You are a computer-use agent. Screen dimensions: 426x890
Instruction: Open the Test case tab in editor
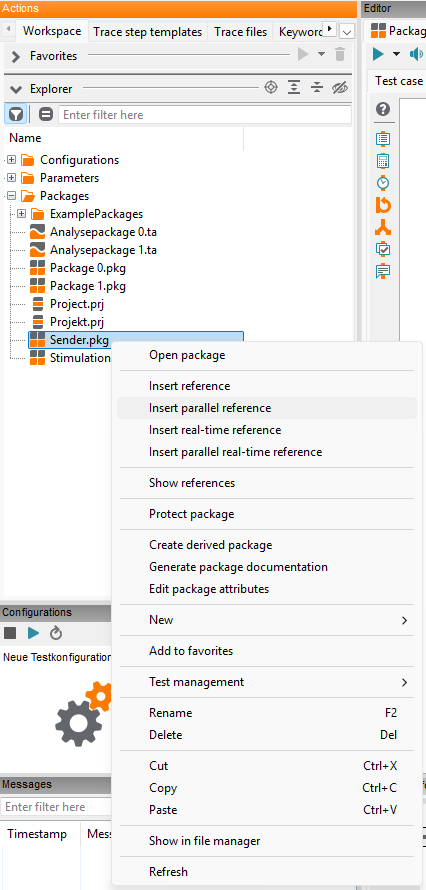399,81
